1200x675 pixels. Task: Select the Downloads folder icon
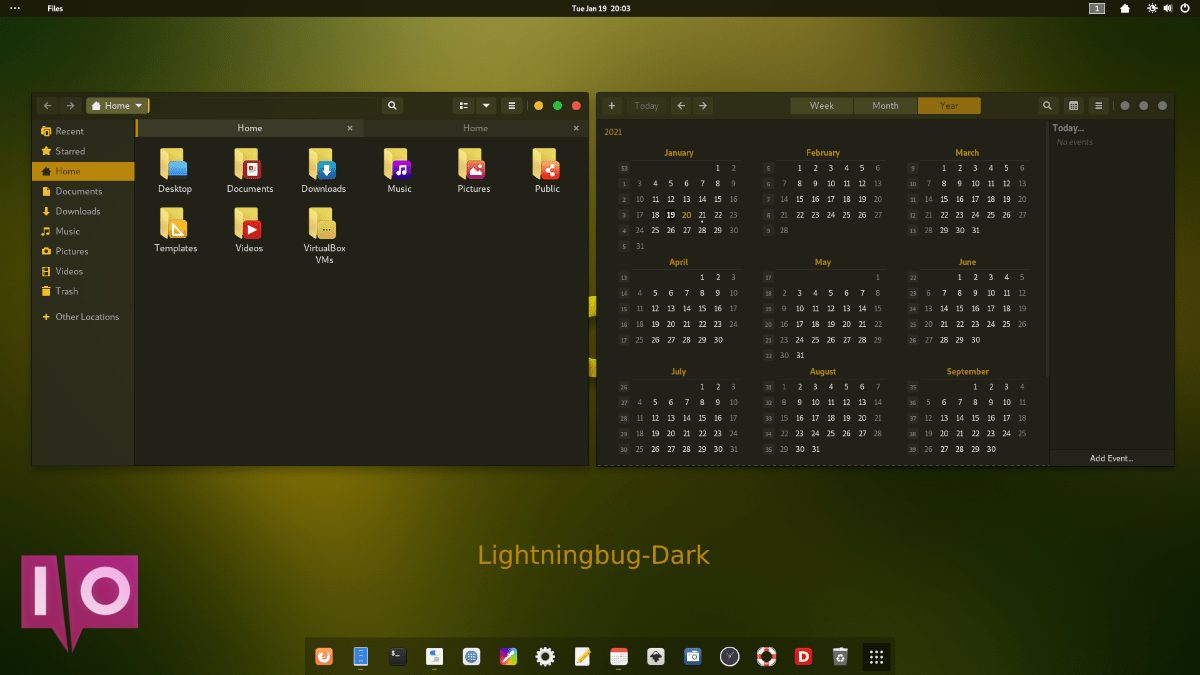[323, 164]
